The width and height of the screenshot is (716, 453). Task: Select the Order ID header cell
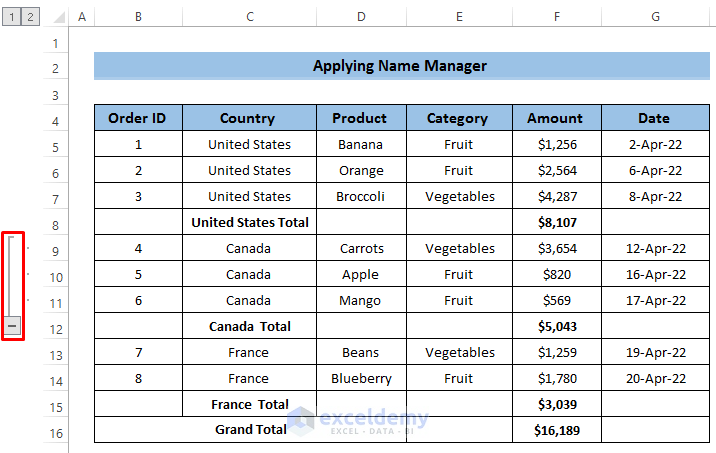(138, 118)
